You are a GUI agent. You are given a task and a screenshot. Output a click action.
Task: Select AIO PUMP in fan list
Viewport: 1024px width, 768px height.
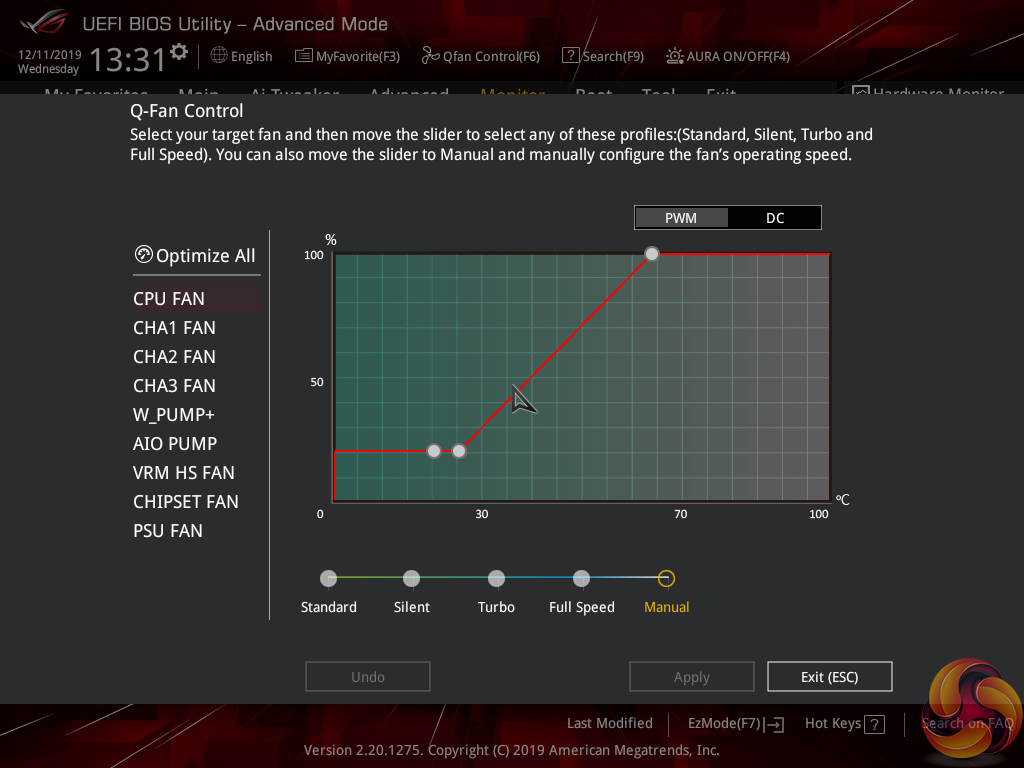point(175,444)
